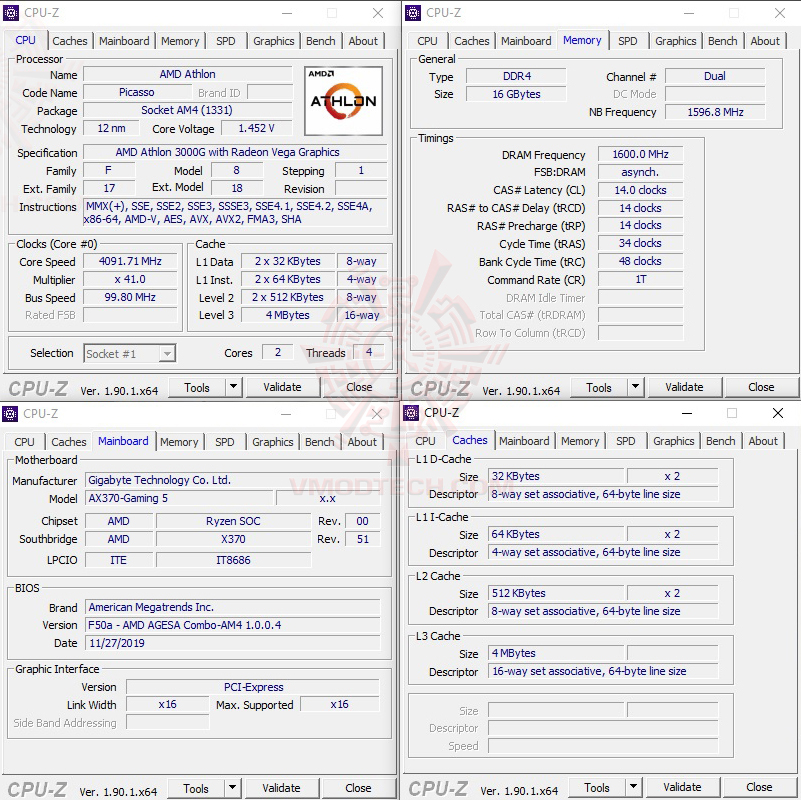This screenshot has width=801, height=800.
Task: Open About tab in CPU window
Action: coord(363,41)
